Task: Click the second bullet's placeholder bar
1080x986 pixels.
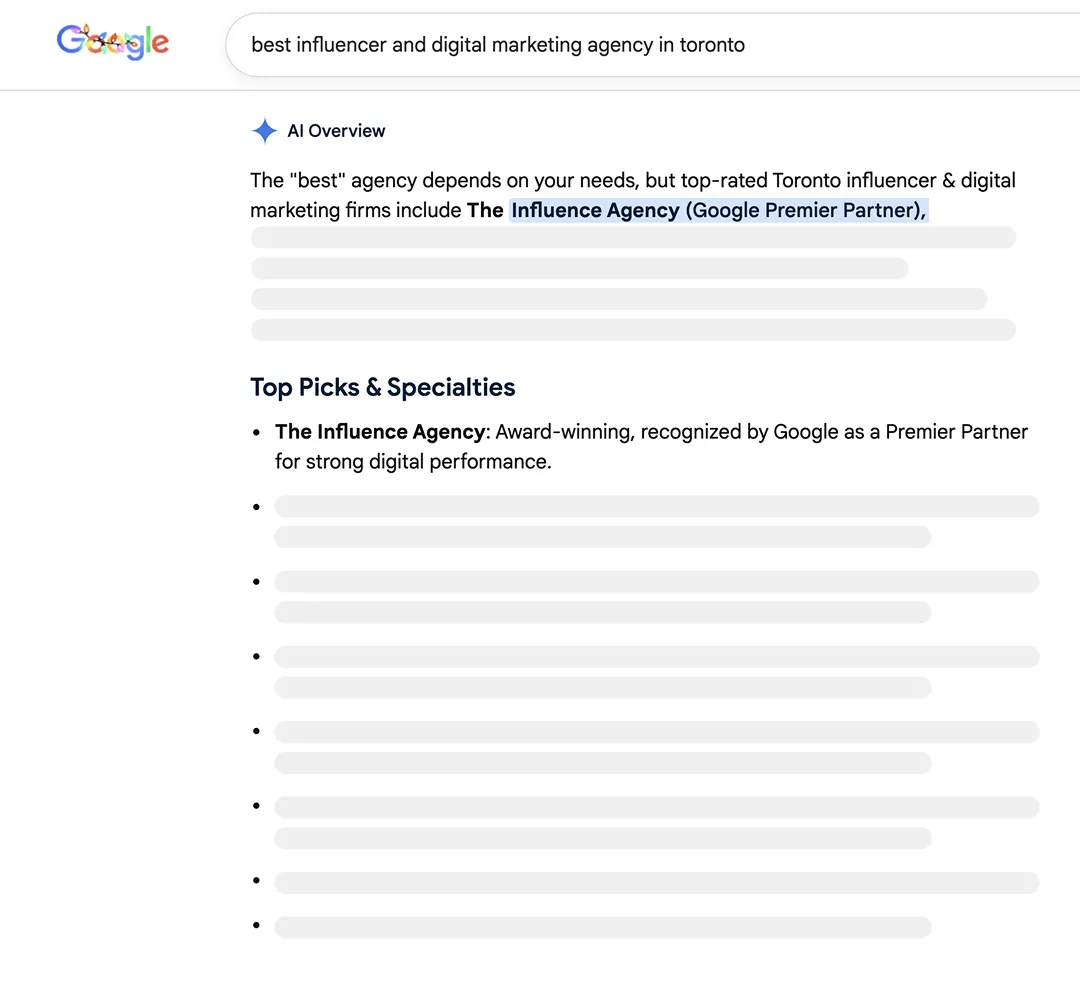Action: 656,506
